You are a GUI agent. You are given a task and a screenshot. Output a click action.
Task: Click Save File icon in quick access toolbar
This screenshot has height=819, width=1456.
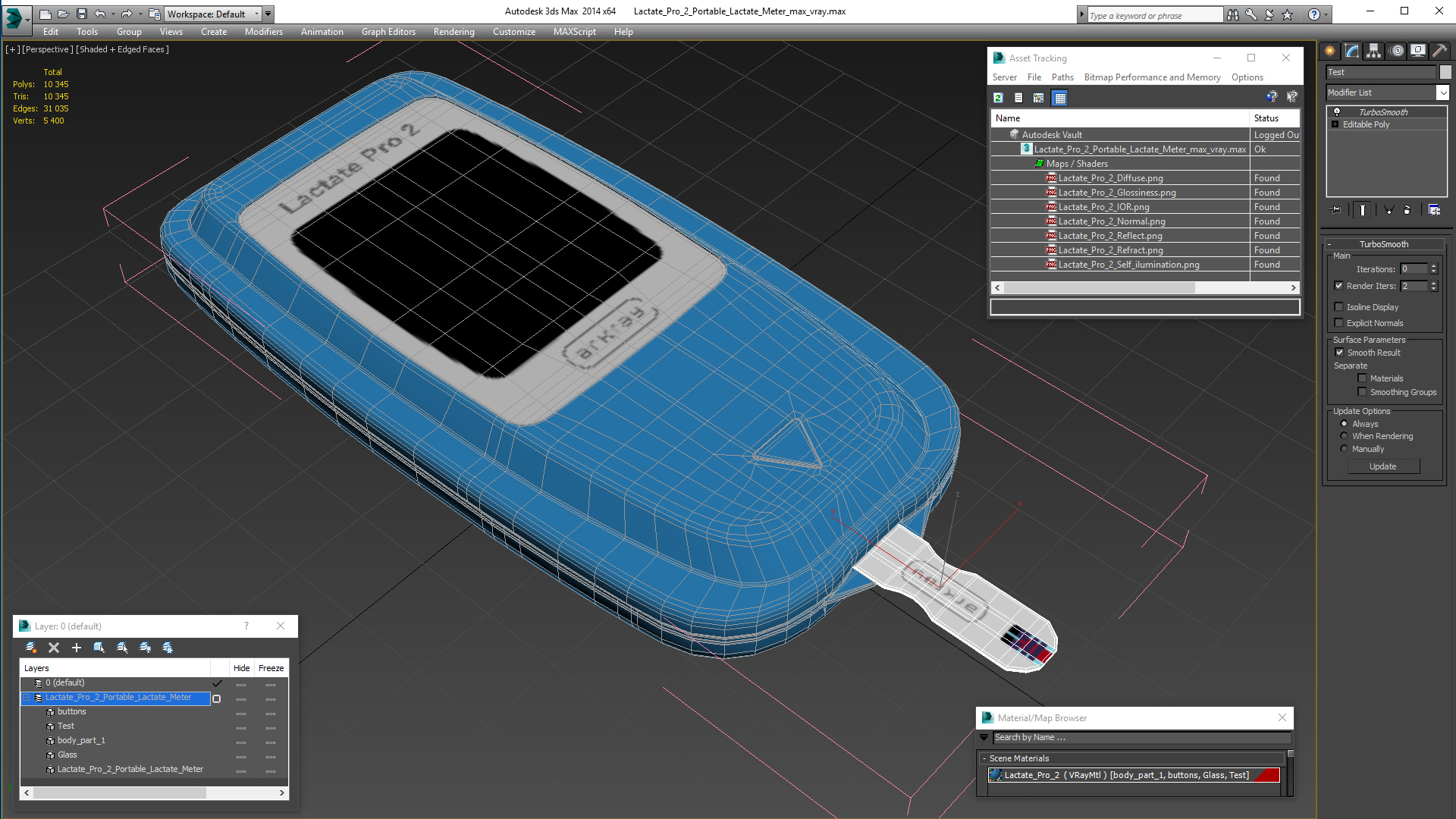(x=82, y=14)
